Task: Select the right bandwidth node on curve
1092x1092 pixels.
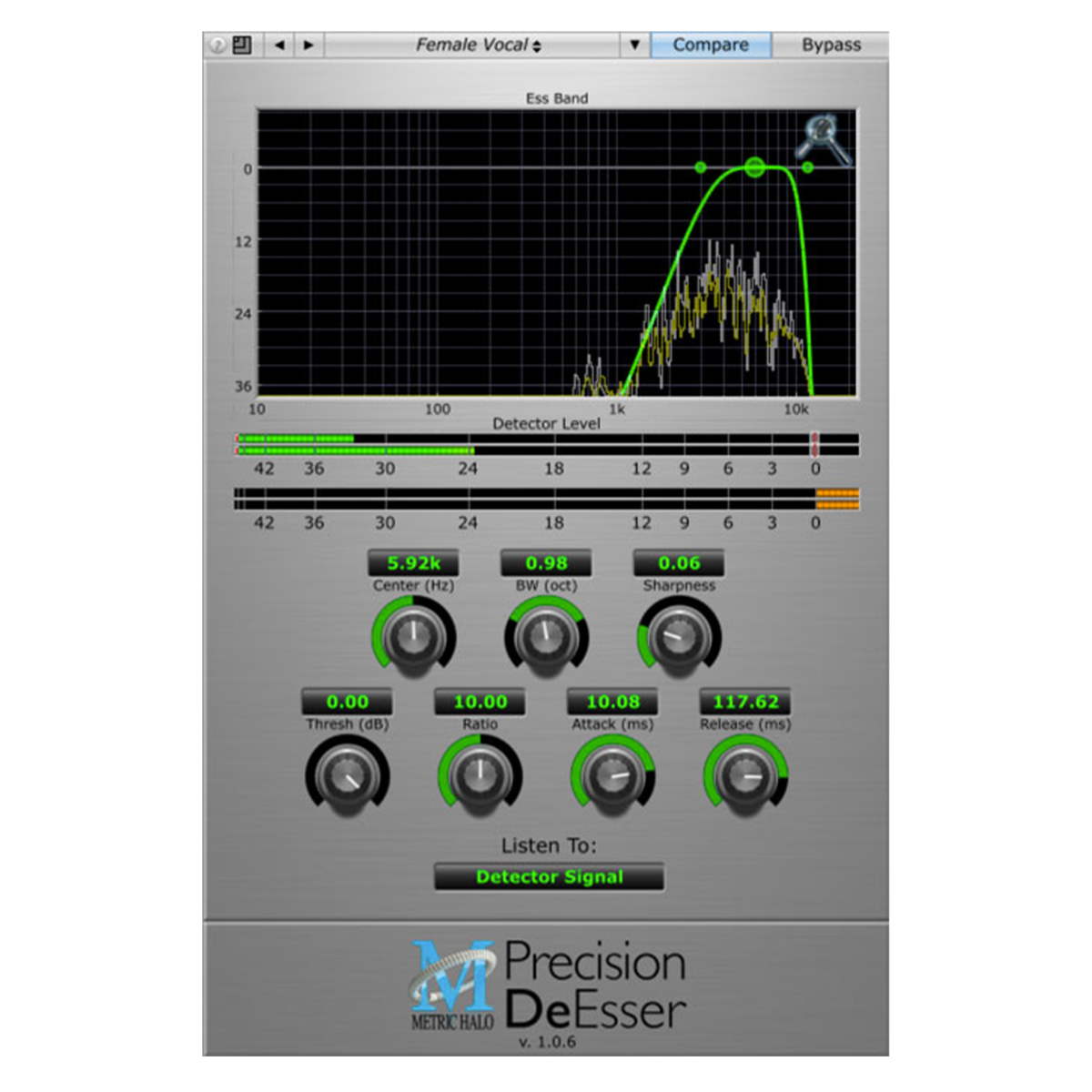Action: tap(807, 167)
